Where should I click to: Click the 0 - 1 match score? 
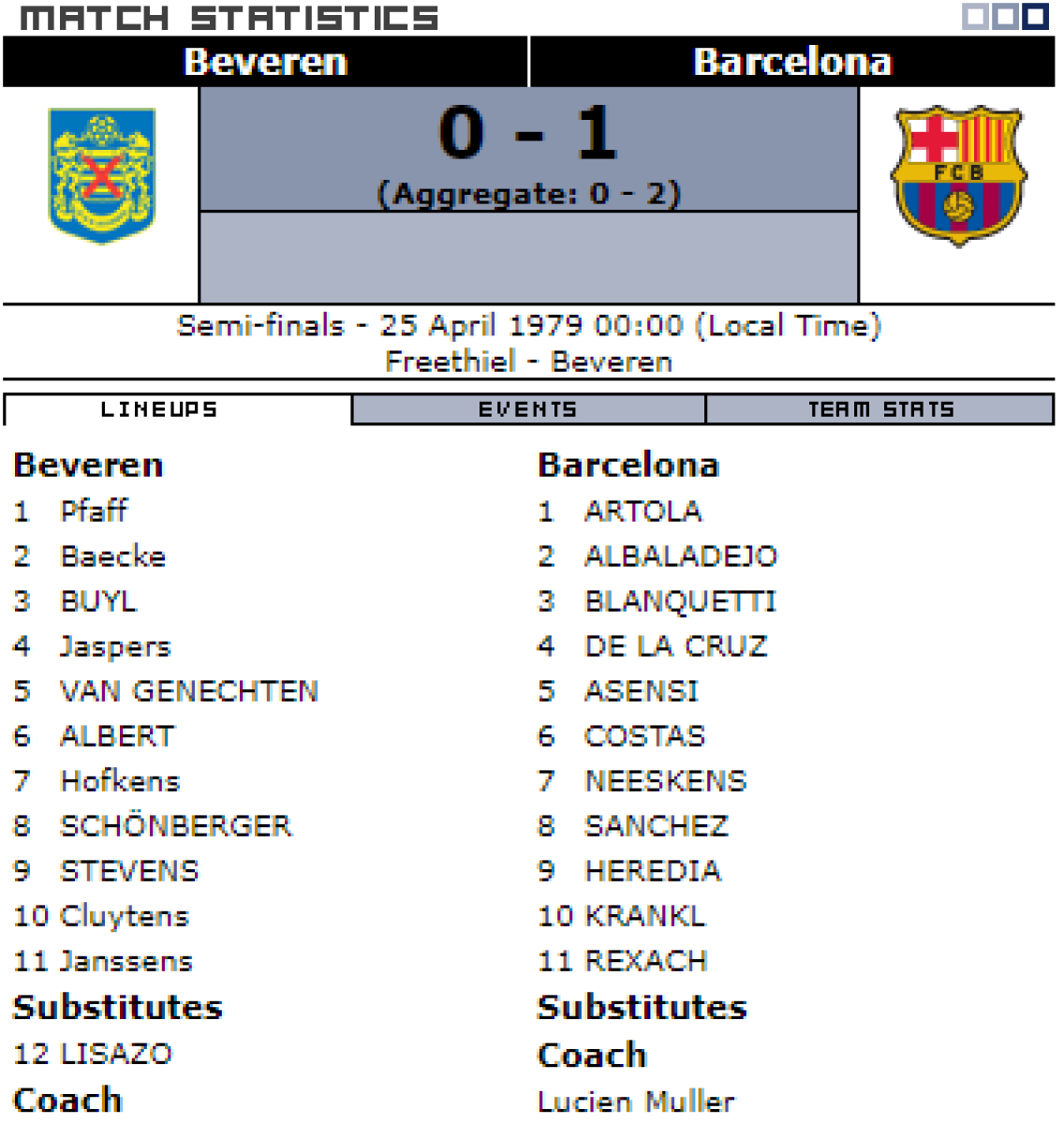click(x=528, y=134)
